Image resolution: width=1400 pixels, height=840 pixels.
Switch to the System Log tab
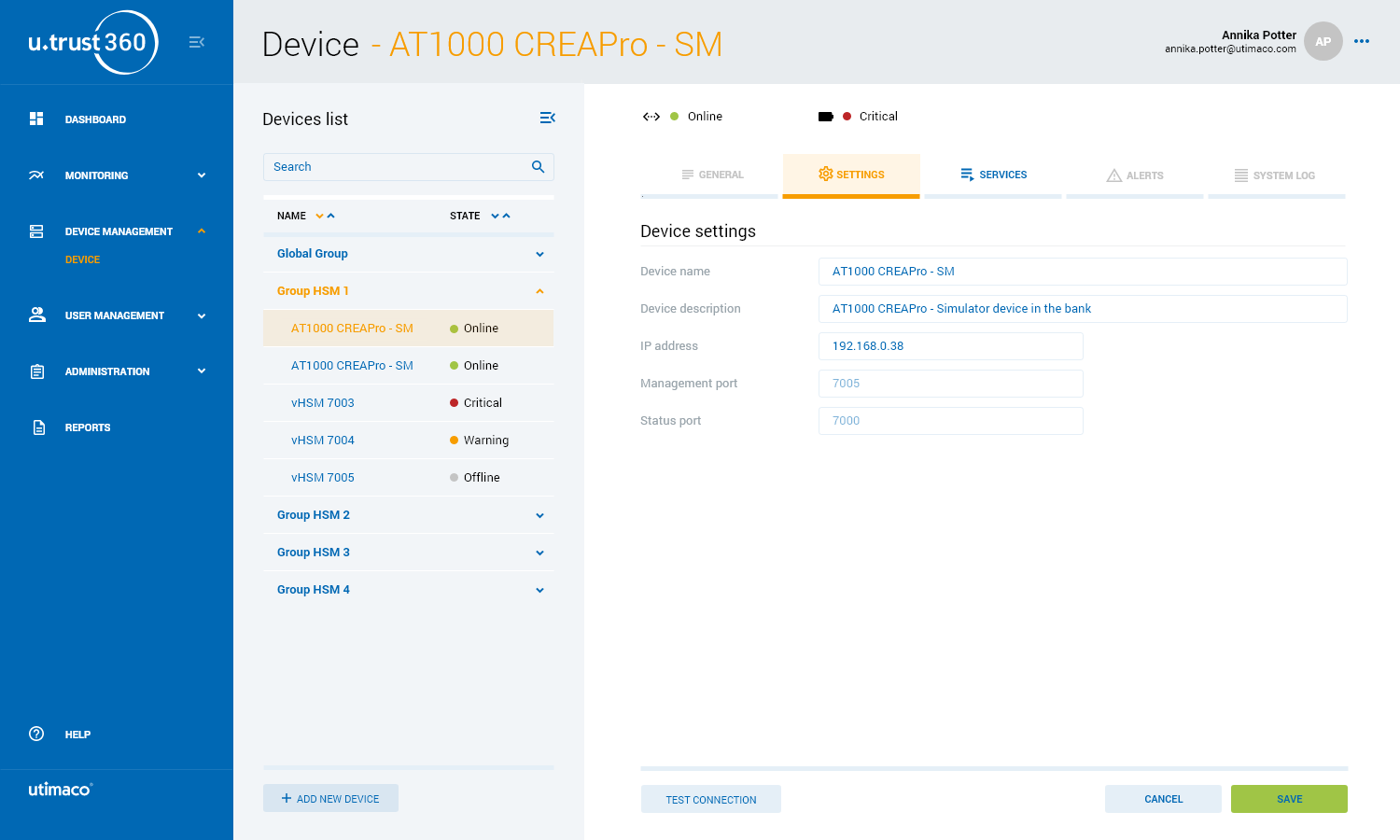(x=1277, y=175)
